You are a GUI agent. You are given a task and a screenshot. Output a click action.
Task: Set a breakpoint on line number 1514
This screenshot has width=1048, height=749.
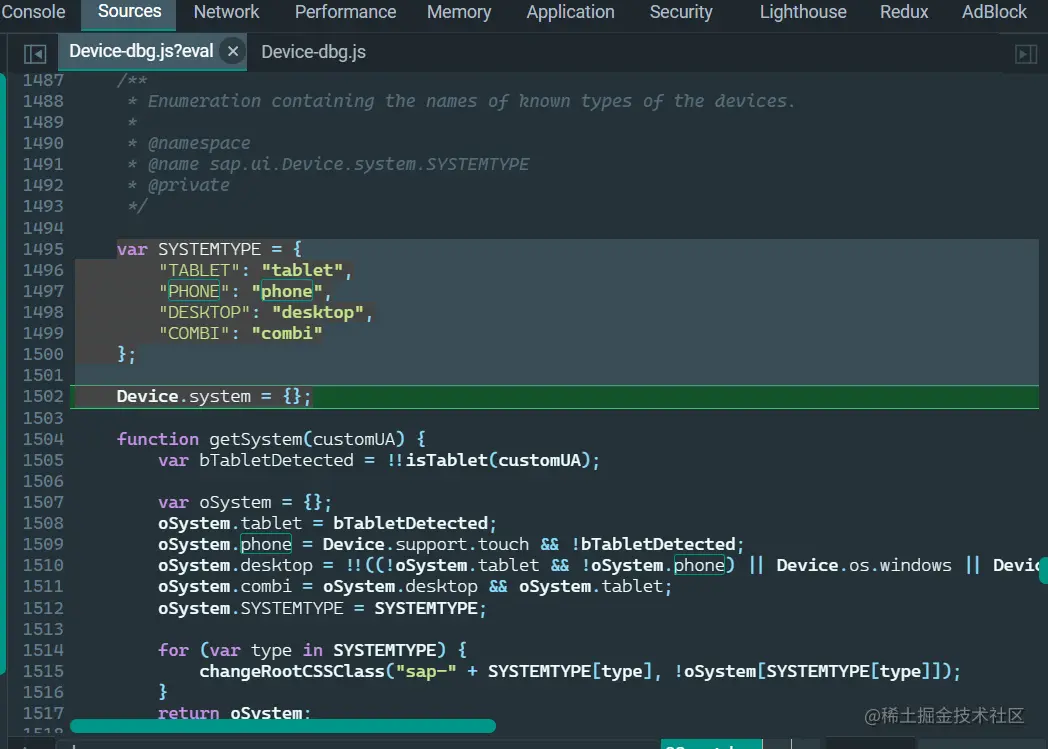[43, 649]
